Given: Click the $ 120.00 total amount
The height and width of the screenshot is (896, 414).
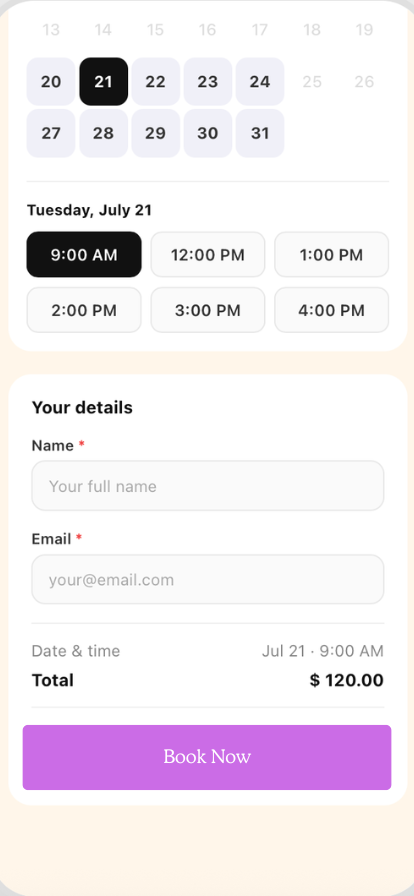Looking at the screenshot, I should coord(347,680).
